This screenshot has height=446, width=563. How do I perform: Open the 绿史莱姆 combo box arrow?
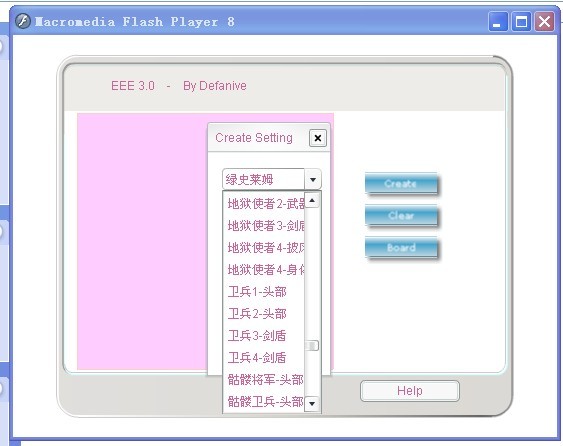pos(313,179)
